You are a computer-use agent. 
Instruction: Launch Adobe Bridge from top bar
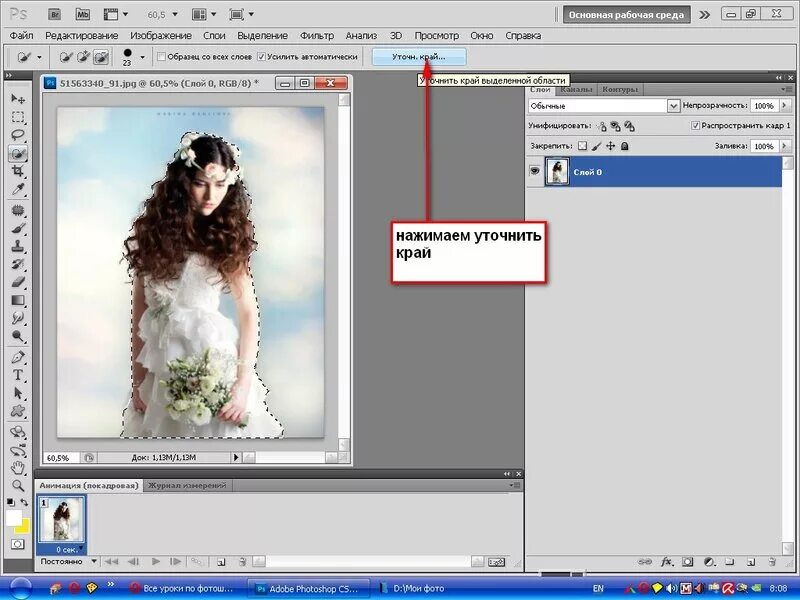tap(55, 15)
